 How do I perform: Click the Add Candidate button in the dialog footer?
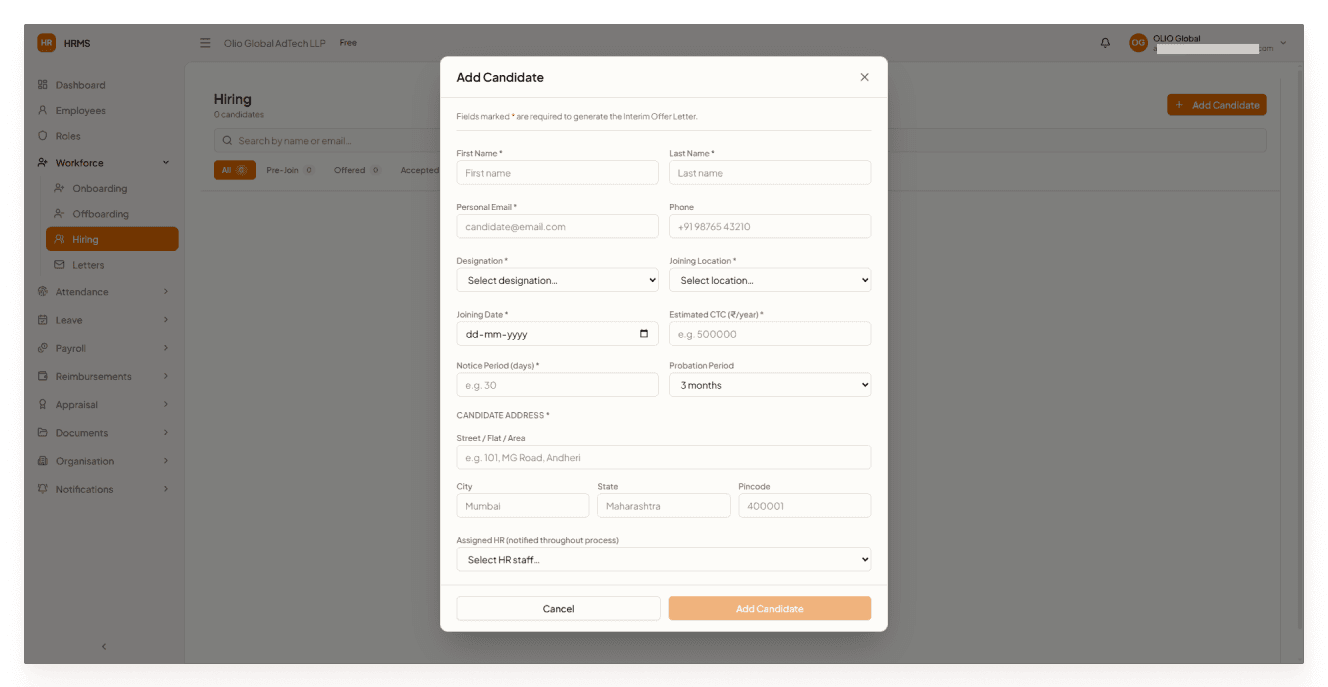pyautogui.click(x=770, y=608)
